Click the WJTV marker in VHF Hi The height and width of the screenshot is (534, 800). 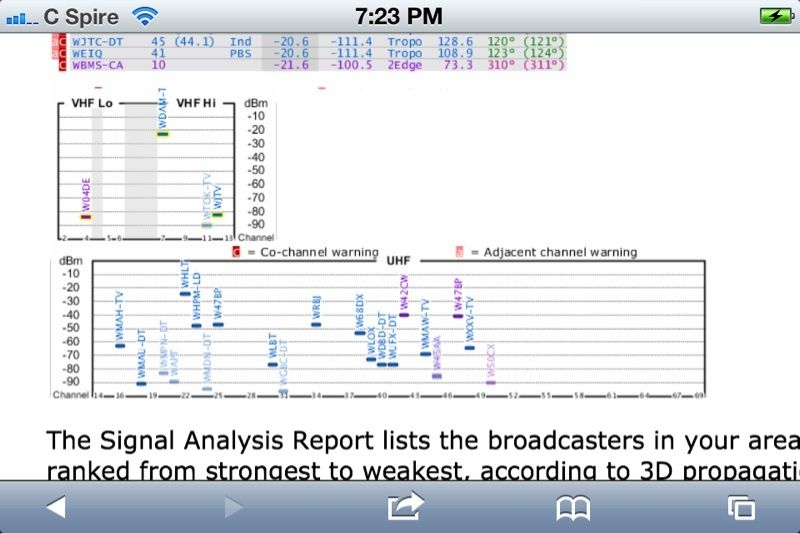coord(218,215)
